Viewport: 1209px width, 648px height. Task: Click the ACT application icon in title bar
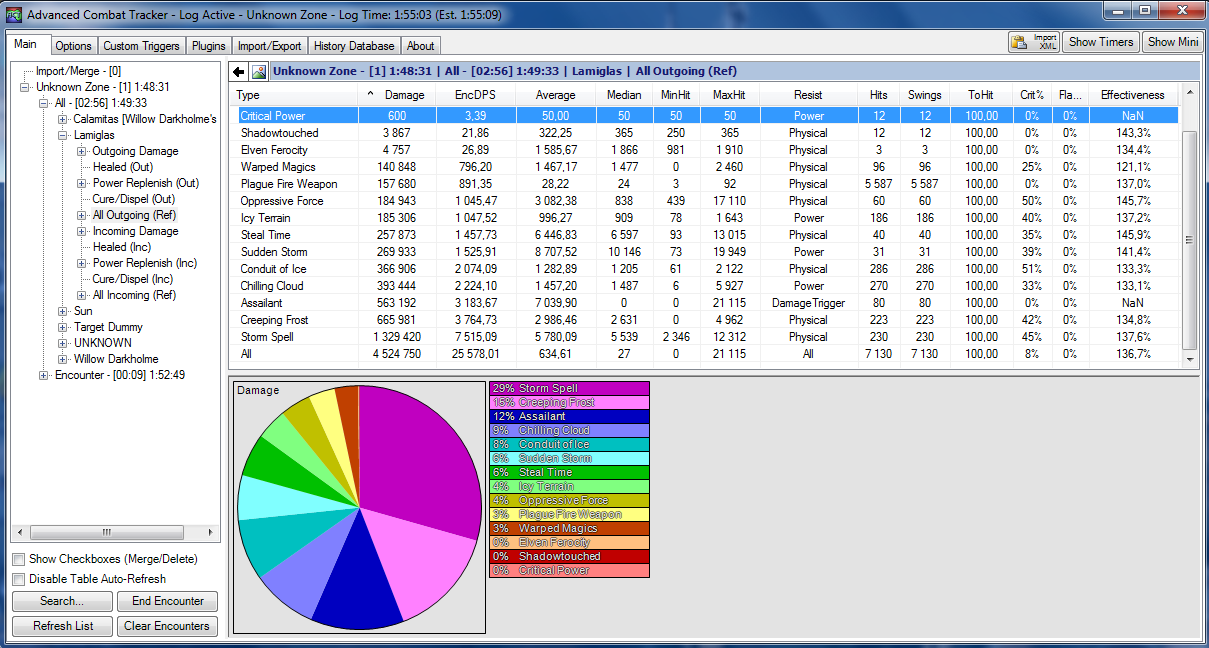tap(13, 15)
